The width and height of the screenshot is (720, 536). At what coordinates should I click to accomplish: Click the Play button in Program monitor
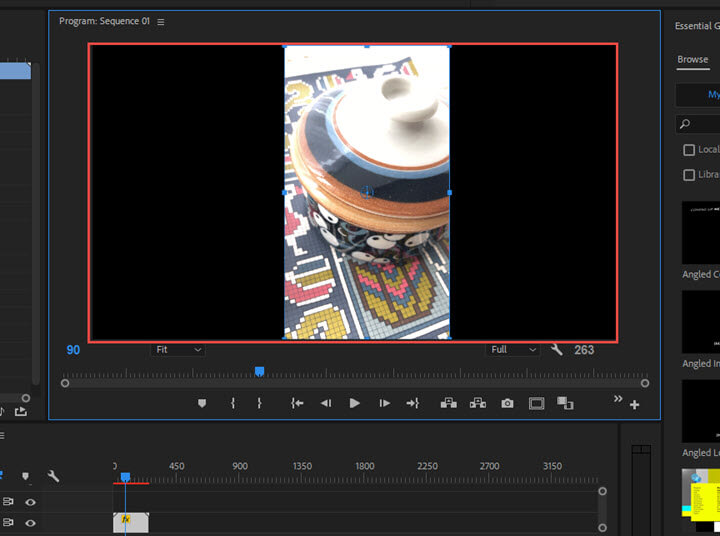tap(354, 403)
